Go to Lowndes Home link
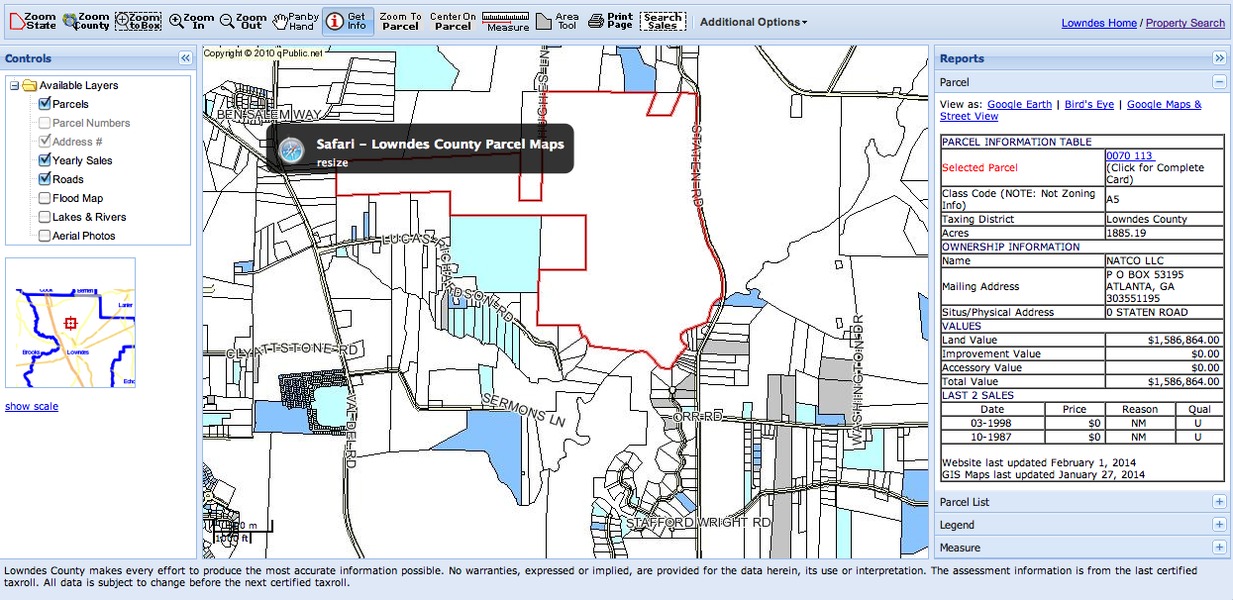This screenshot has height=600, width=1233. pos(1099,23)
